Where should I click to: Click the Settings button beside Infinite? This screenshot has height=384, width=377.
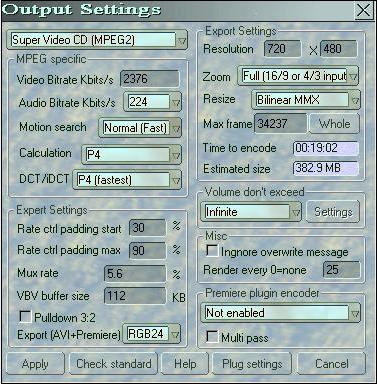pyautogui.click(x=333, y=212)
